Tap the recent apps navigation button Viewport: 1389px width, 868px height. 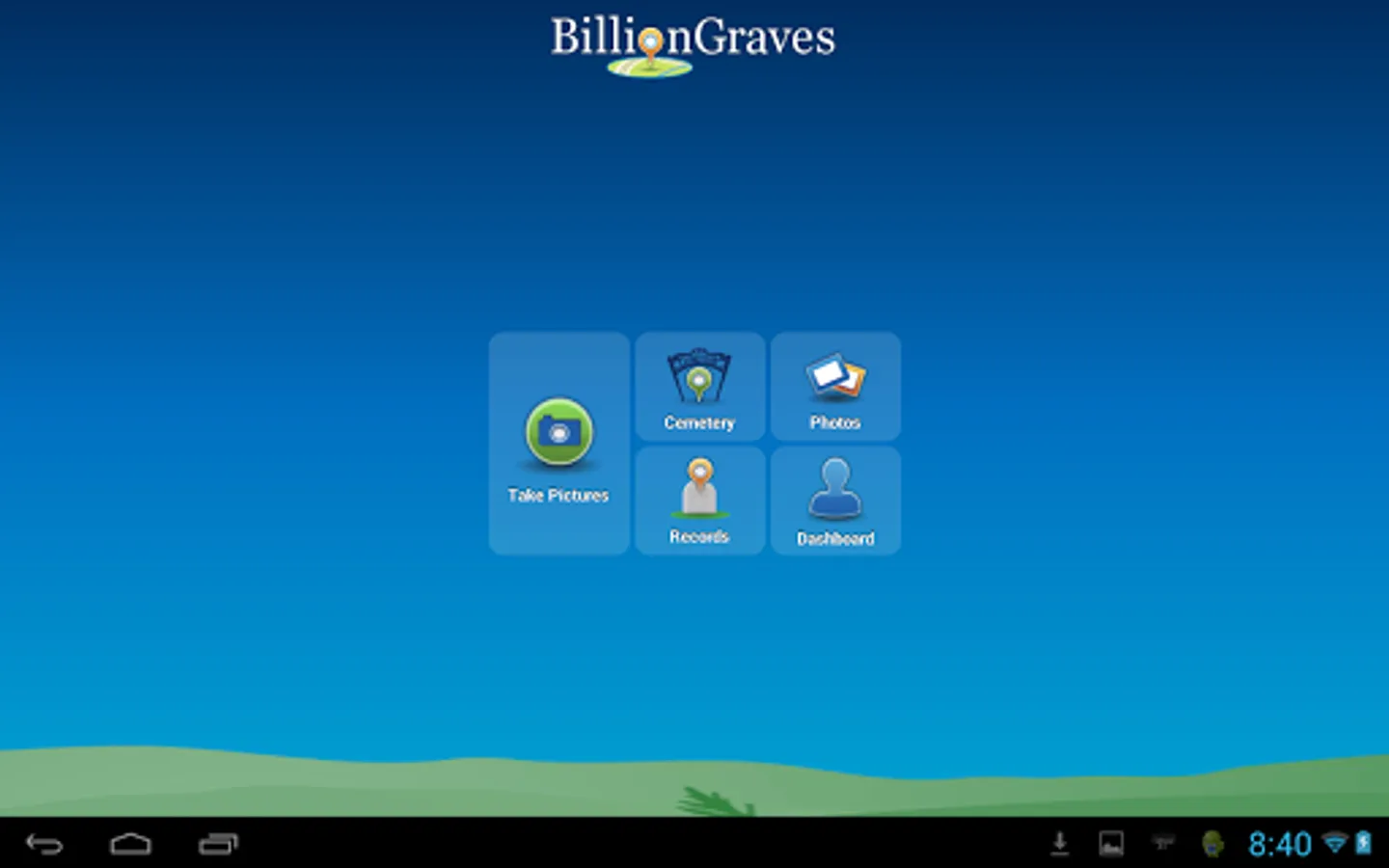[x=218, y=844]
